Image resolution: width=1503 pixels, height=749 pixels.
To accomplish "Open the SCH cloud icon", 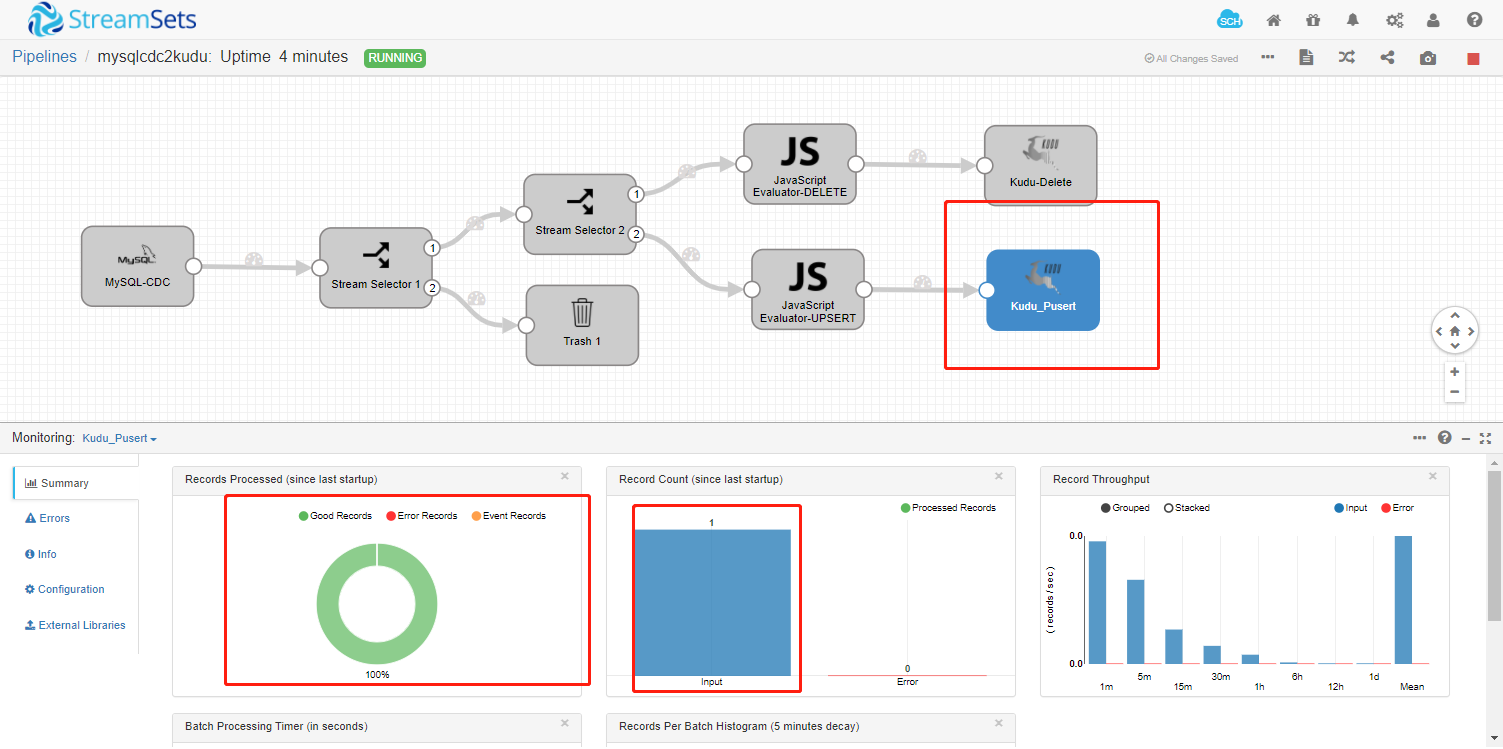I will point(1230,20).
